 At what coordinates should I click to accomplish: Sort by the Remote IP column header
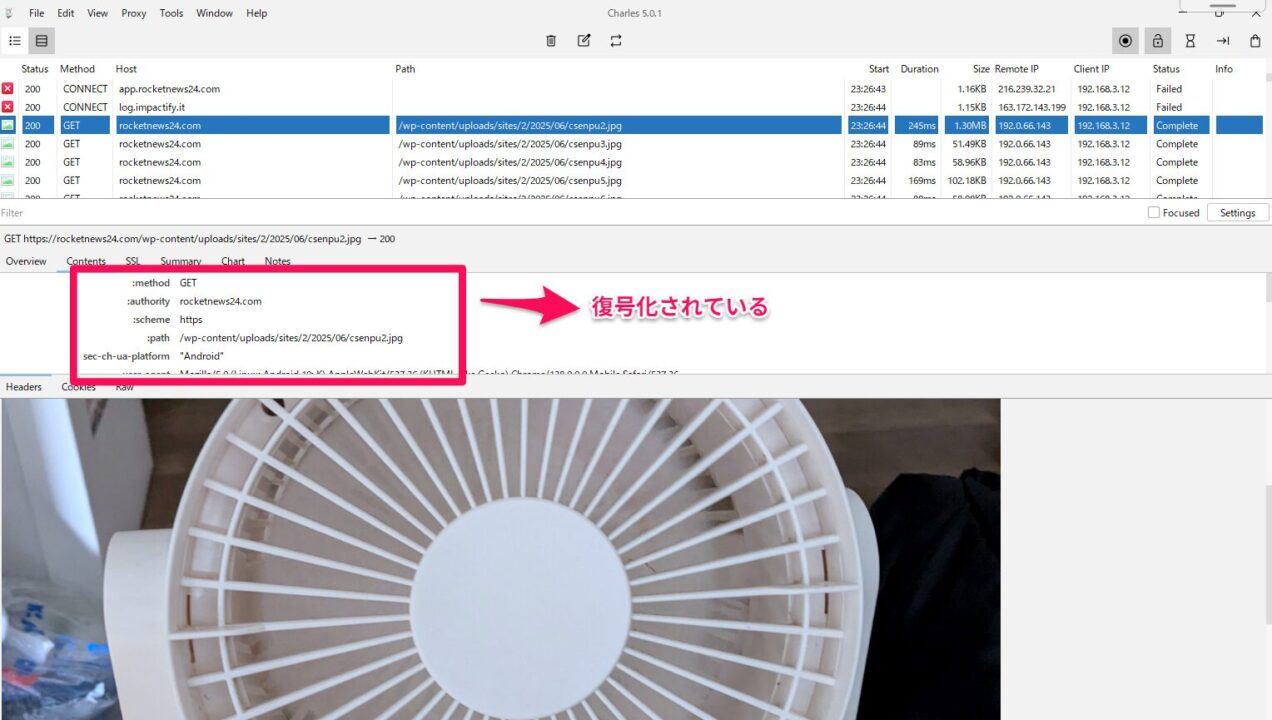1017,69
